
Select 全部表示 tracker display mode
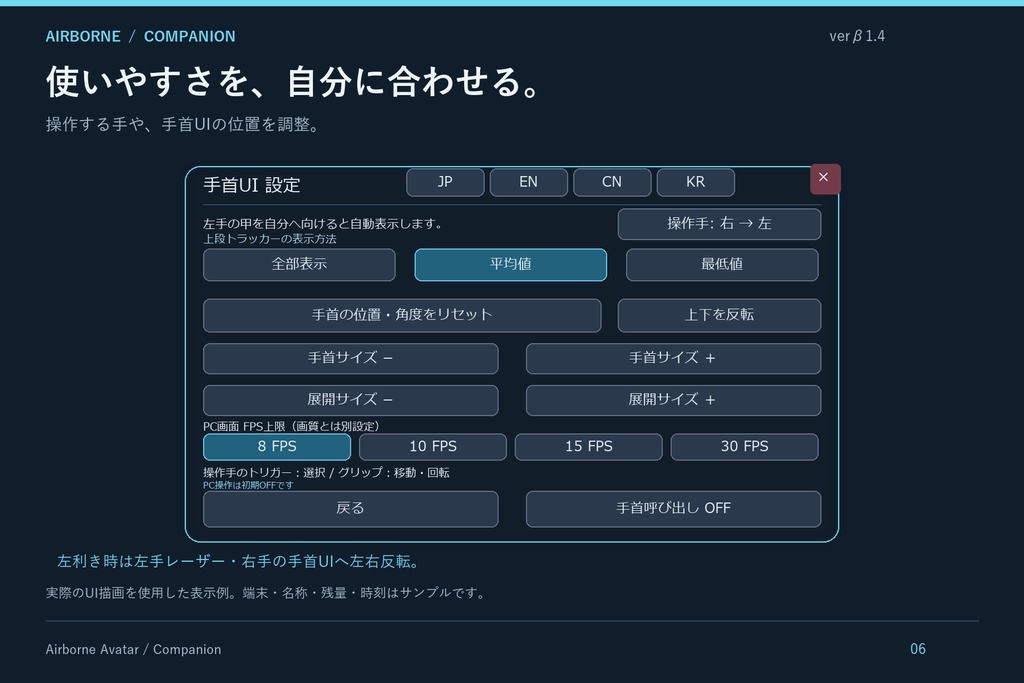[299, 264]
